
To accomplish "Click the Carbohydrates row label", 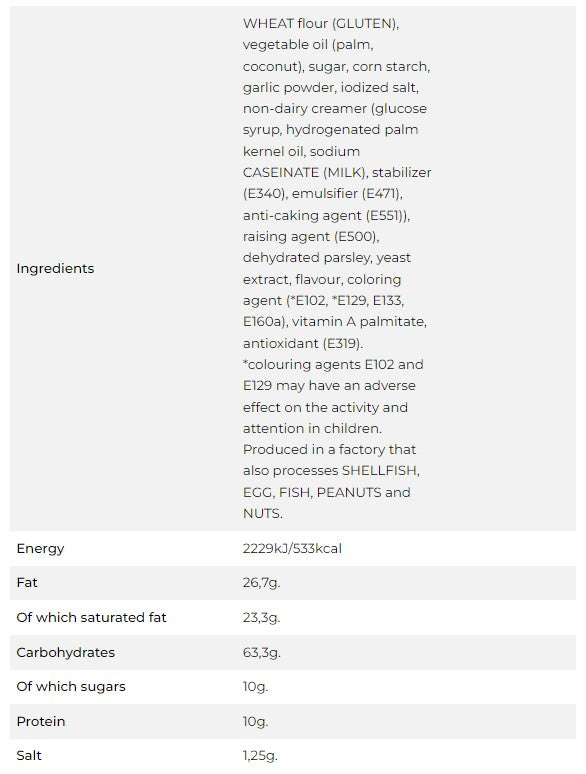I will 66,653.
